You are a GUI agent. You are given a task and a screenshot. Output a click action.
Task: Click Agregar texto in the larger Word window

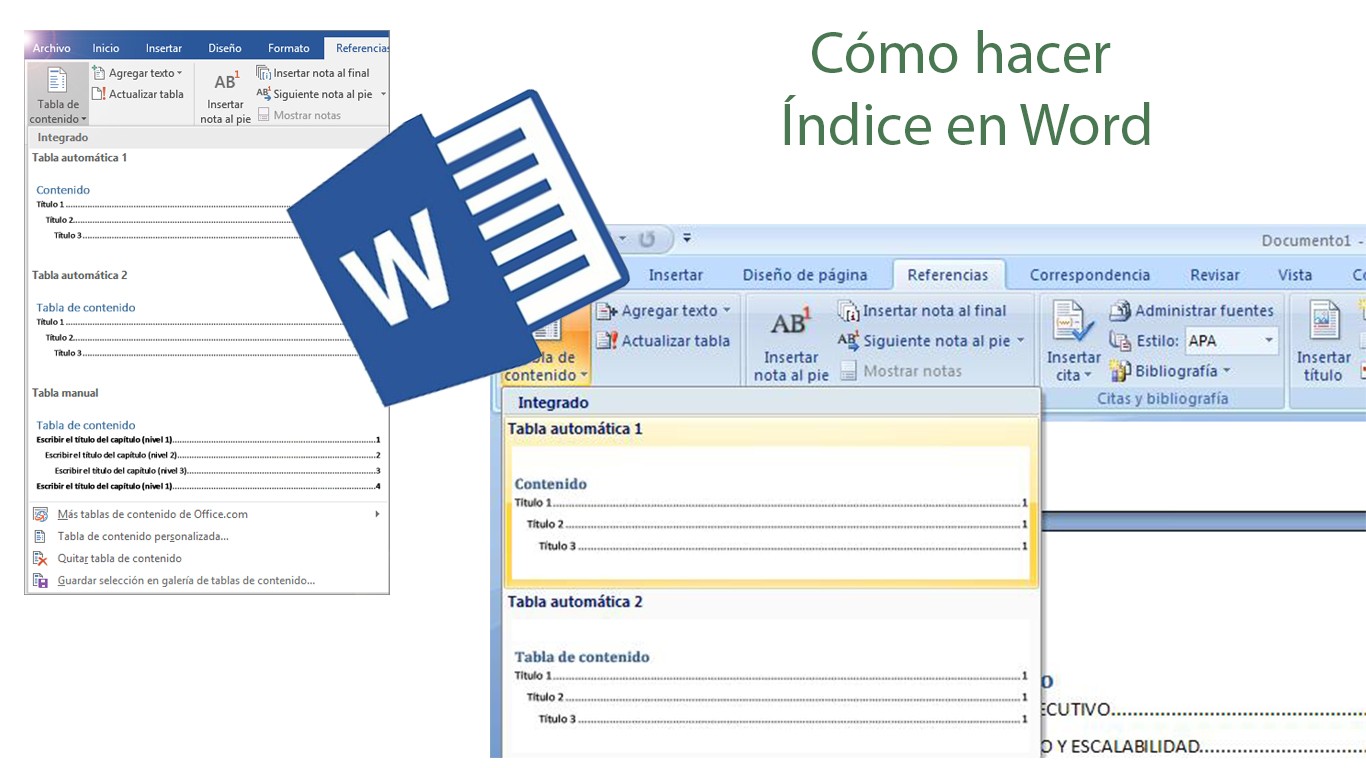click(661, 311)
